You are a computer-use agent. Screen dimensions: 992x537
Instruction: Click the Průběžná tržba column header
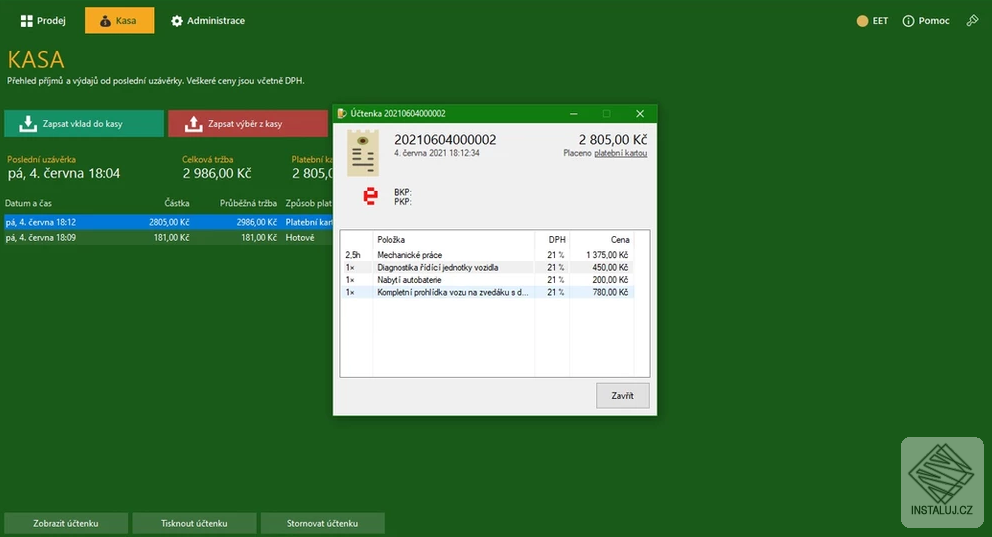click(x=248, y=203)
